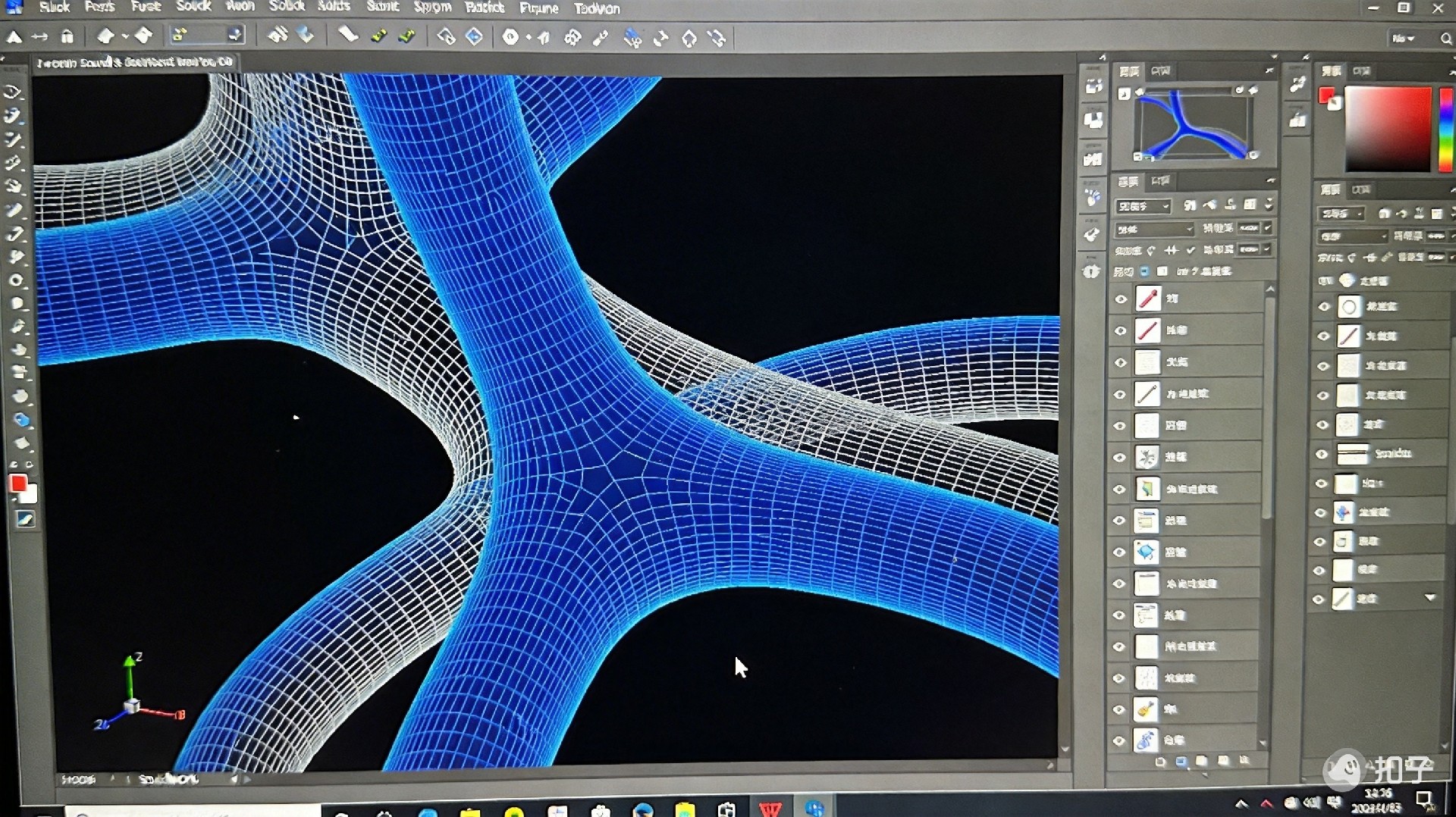Click the blue-highlighted button at layers panel bottom
This screenshot has width=1456, height=817.
(x=1181, y=762)
